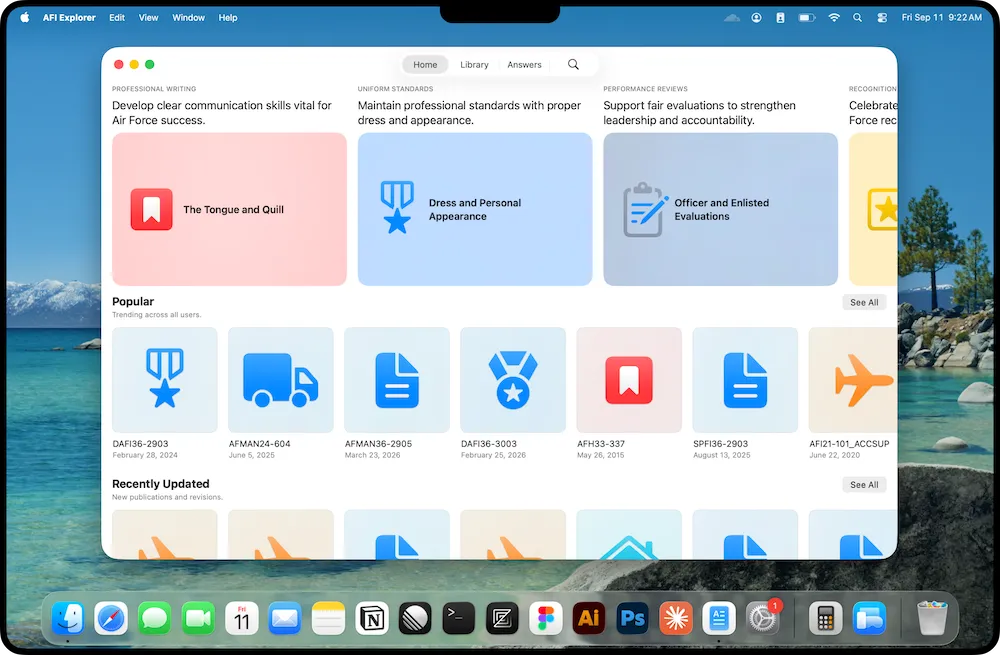Open Calculator in the dock
The image size is (1000, 655).
tap(825, 618)
